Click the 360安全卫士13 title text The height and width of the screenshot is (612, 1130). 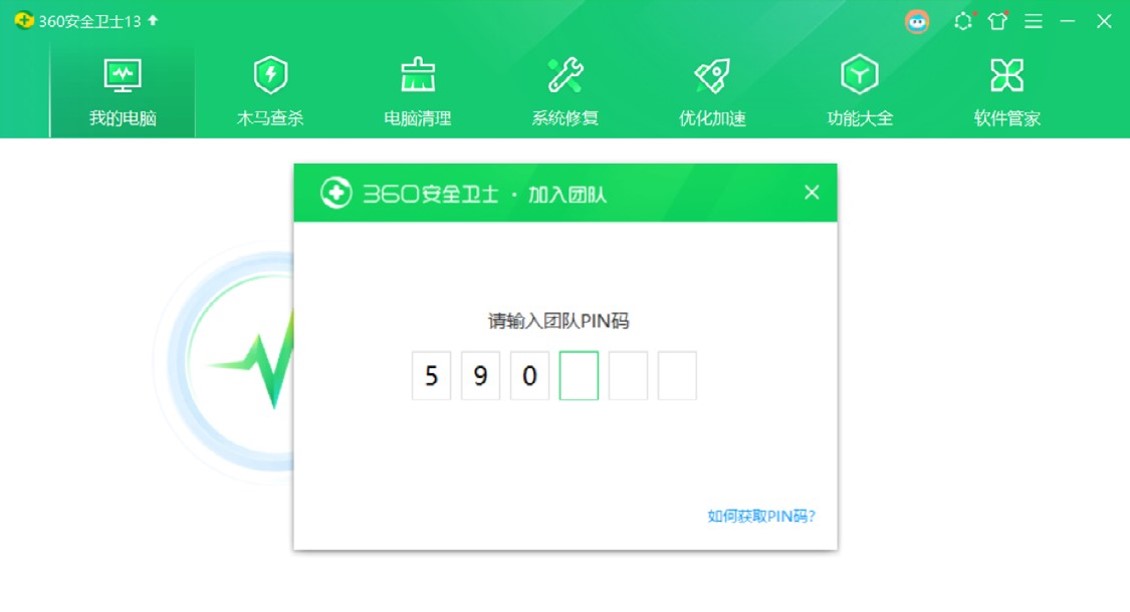(x=89, y=21)
